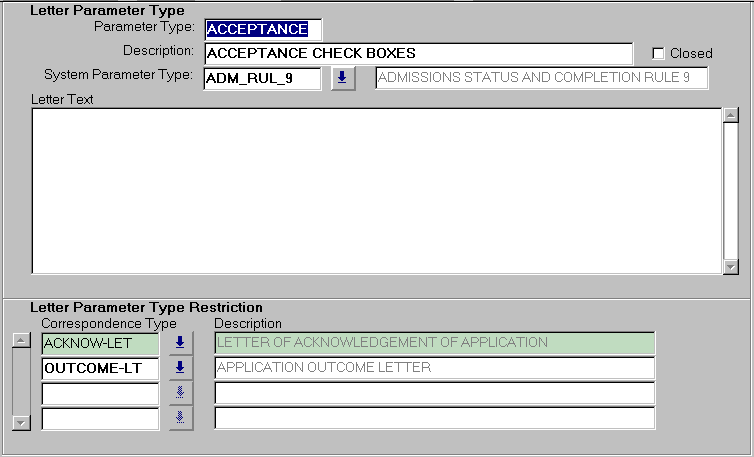Click the third row correspondence lookup button

[x=180, y=393]
